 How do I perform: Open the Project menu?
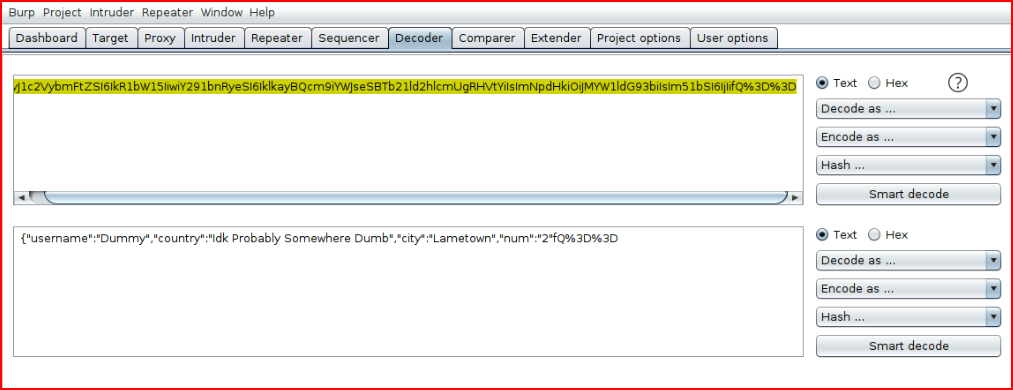[62, 12]
